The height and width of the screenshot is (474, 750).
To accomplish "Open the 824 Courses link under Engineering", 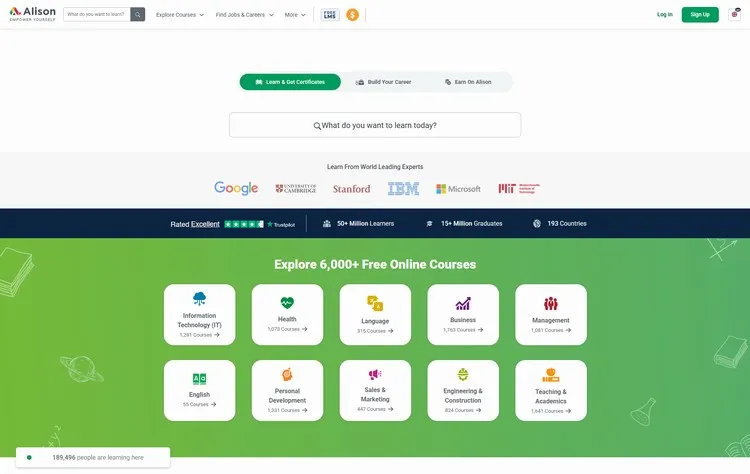I will (463, 410).
